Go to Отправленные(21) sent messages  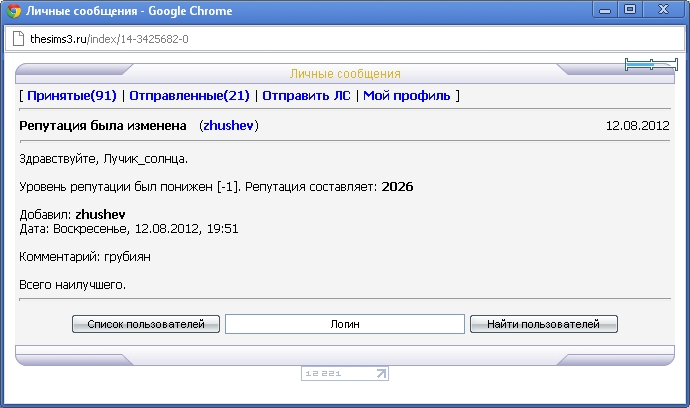point(190,96)
